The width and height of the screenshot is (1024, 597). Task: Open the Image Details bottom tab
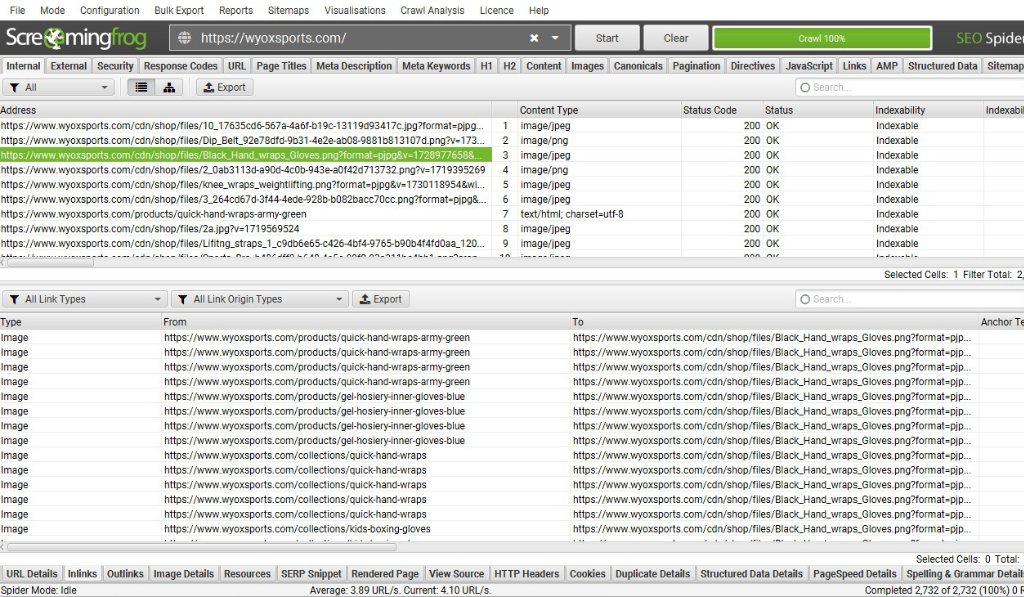pyautogui.click(x=184, y=573)
